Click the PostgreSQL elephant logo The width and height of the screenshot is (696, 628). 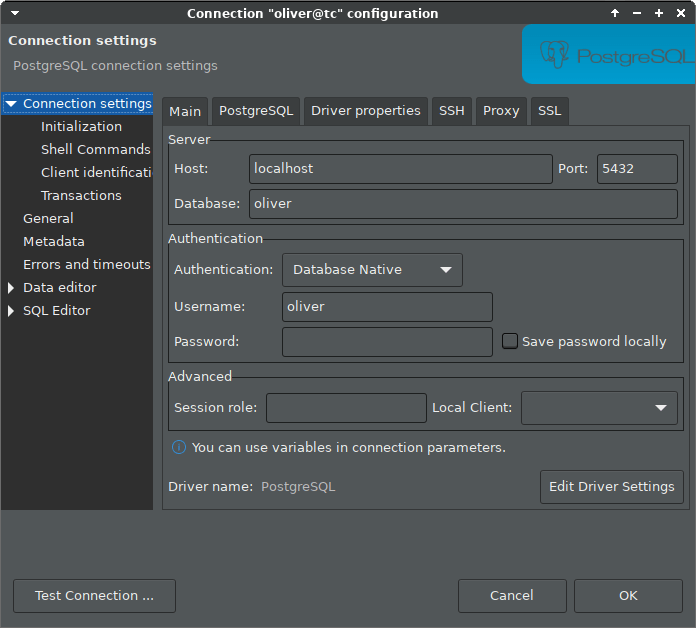(x=556, y=54)
